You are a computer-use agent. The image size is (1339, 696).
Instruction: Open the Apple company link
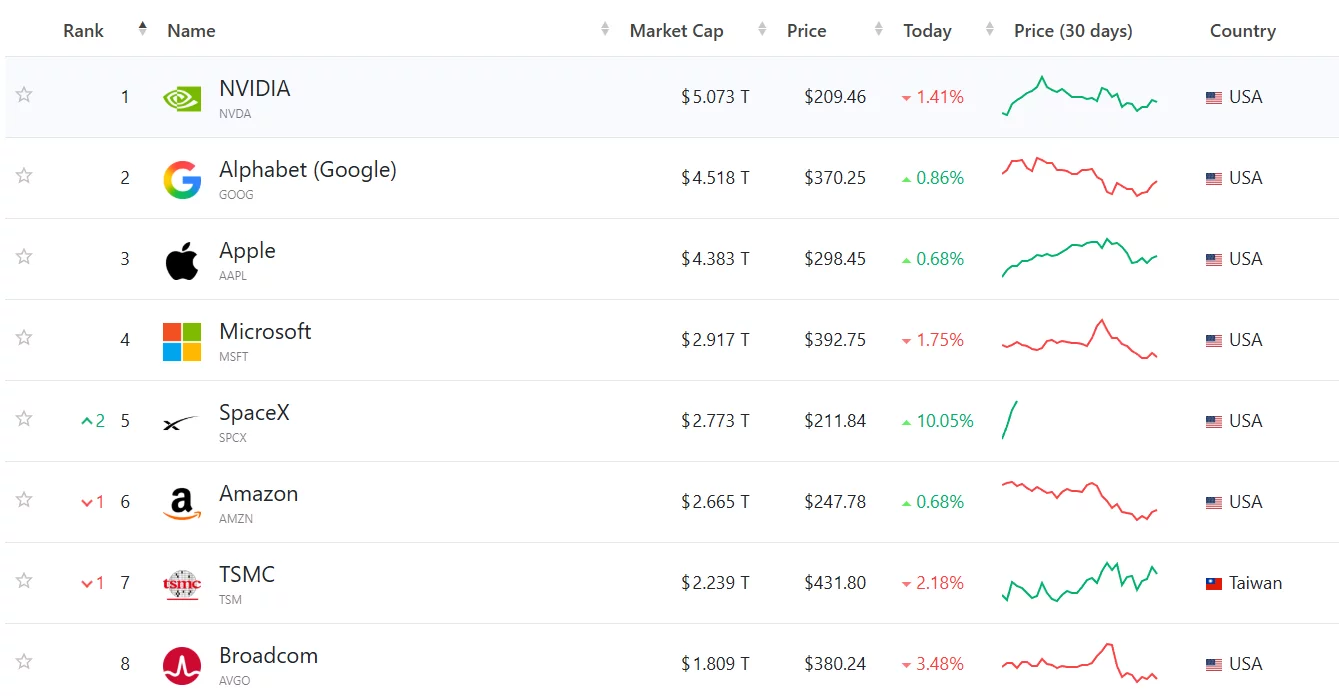pos(247,251)
